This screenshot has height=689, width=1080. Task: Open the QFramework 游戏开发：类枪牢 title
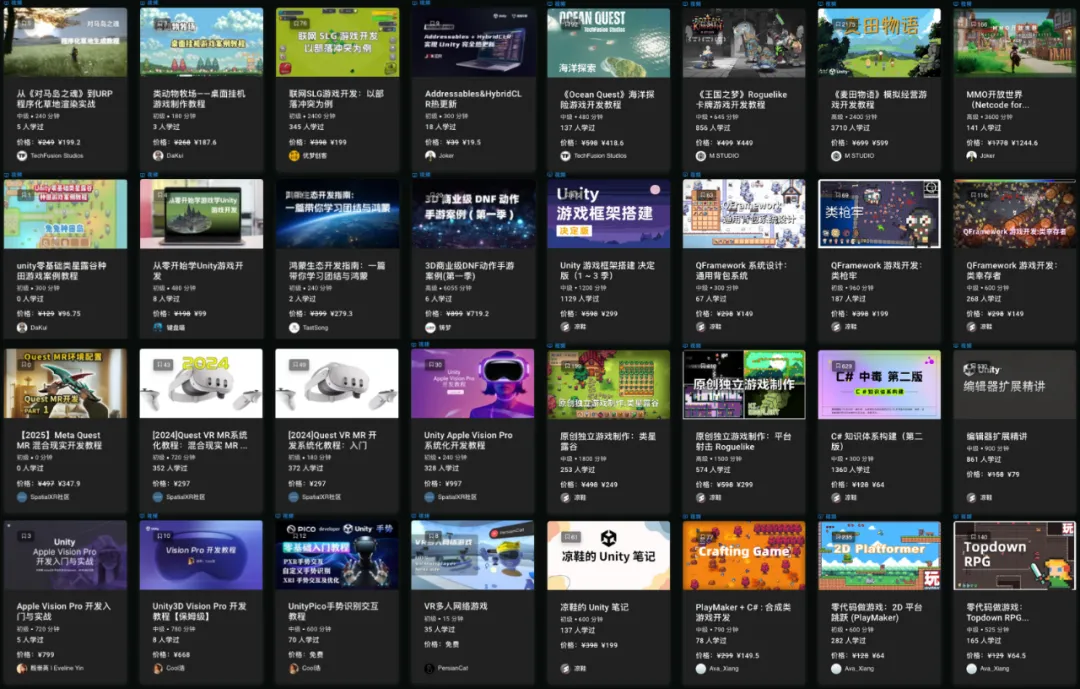pos(876,271)
